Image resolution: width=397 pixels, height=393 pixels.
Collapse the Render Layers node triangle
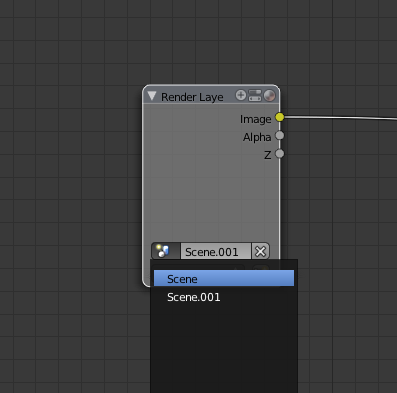pos(152,96)
